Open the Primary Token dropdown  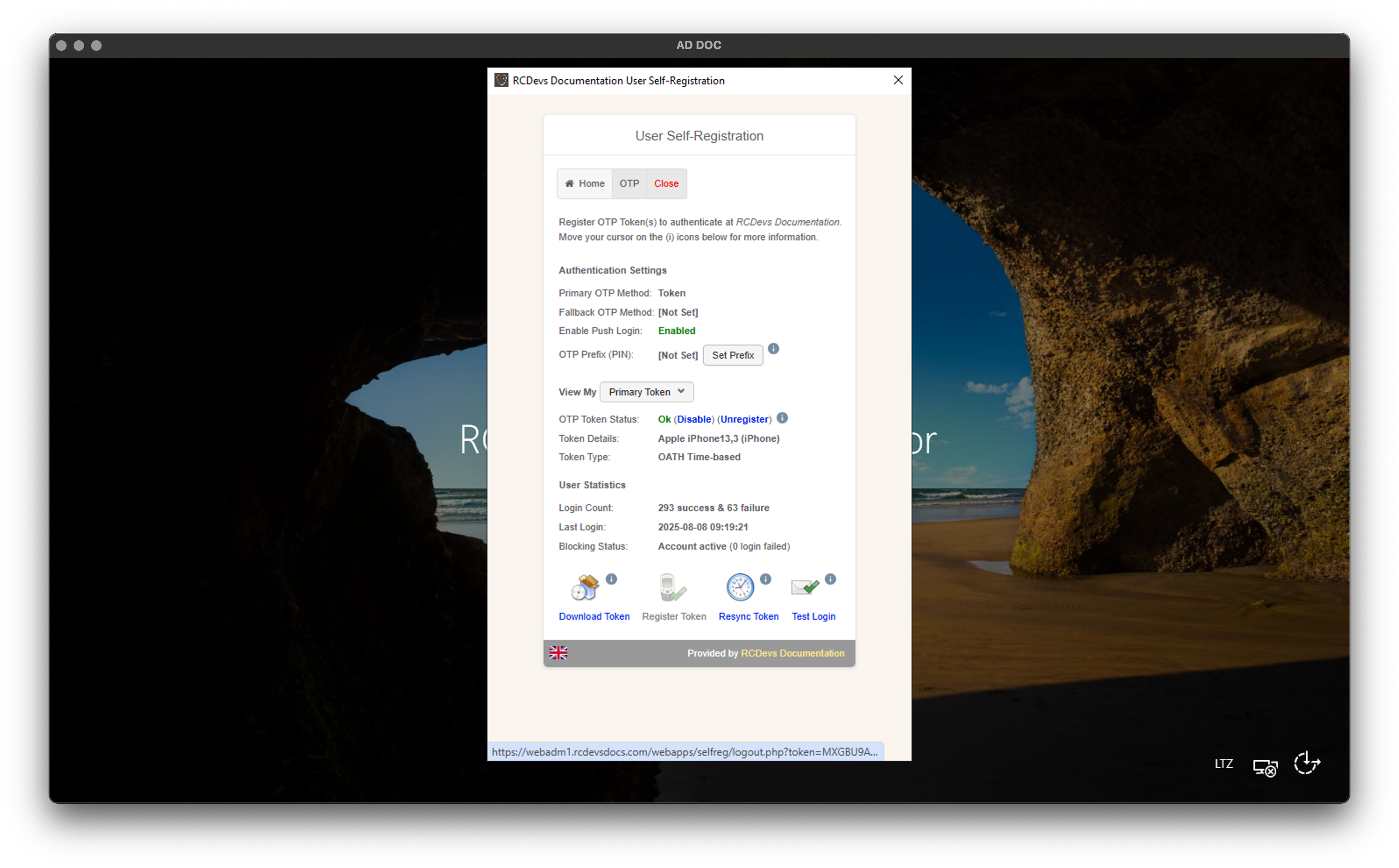click(x=647, y=392)
